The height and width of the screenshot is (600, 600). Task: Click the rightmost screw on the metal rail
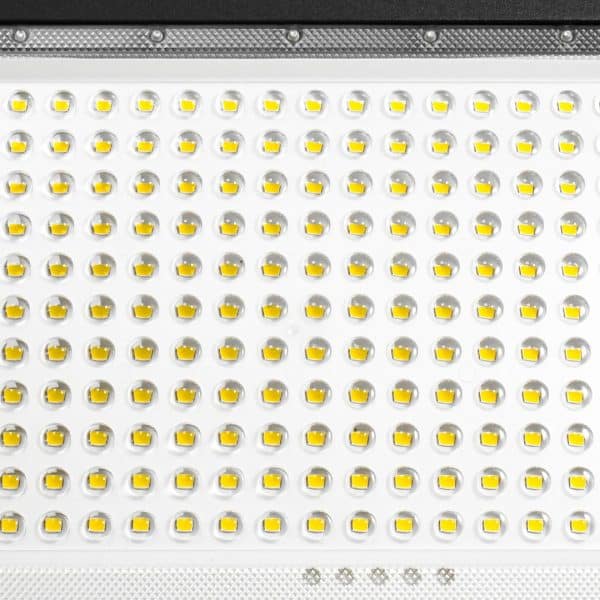567,36
